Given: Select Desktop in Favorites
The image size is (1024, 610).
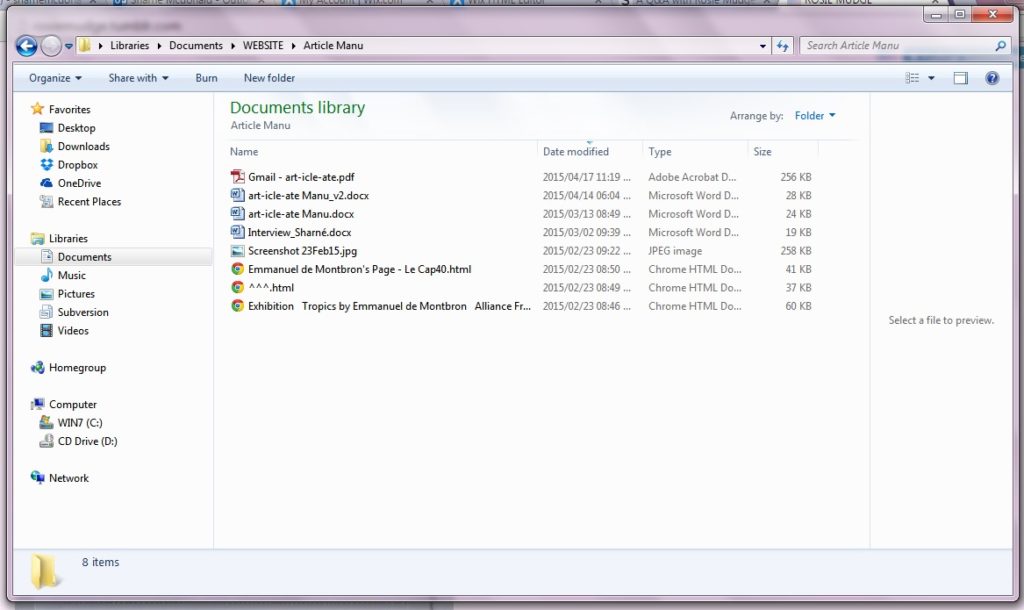Looking at the screenshot, I should click(76, 128).
